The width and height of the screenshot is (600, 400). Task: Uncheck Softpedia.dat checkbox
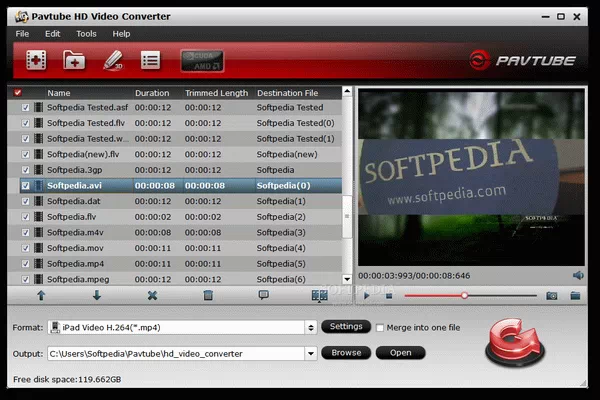pos(25,201)
